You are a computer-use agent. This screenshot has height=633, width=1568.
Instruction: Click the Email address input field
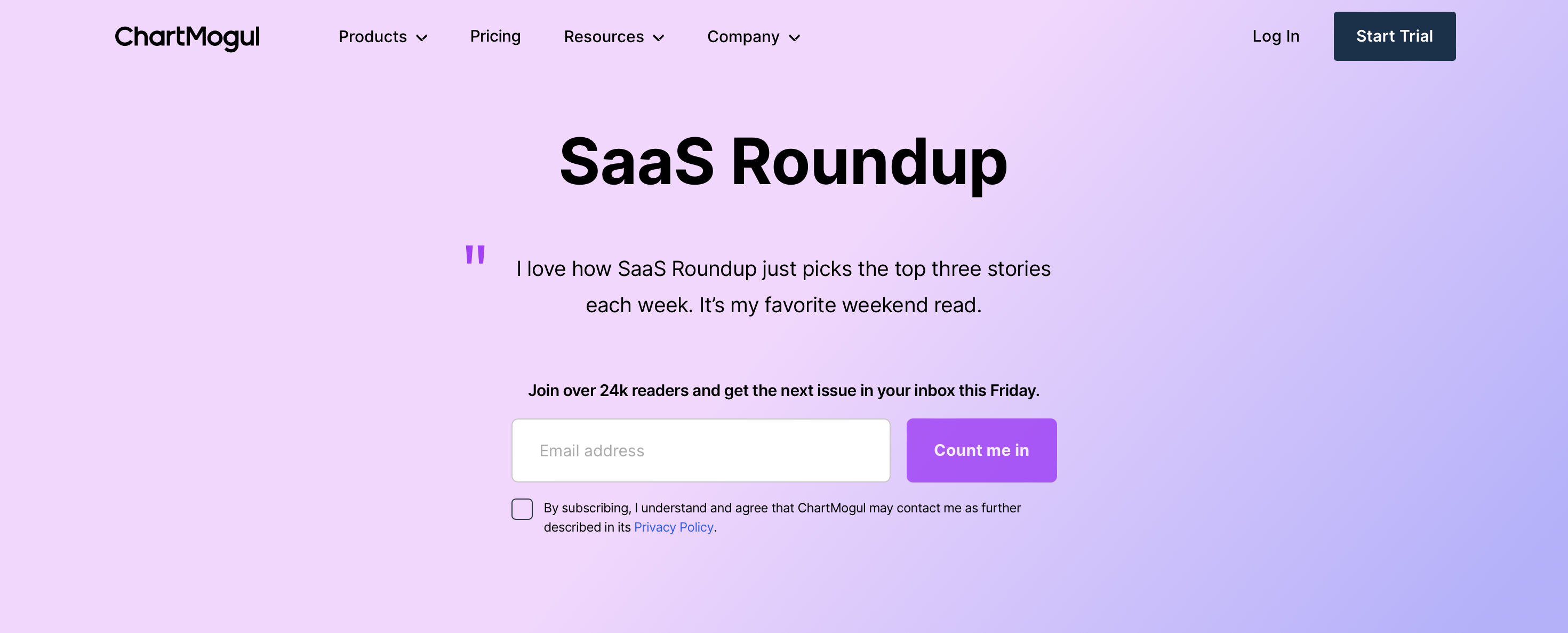[700, 450]
